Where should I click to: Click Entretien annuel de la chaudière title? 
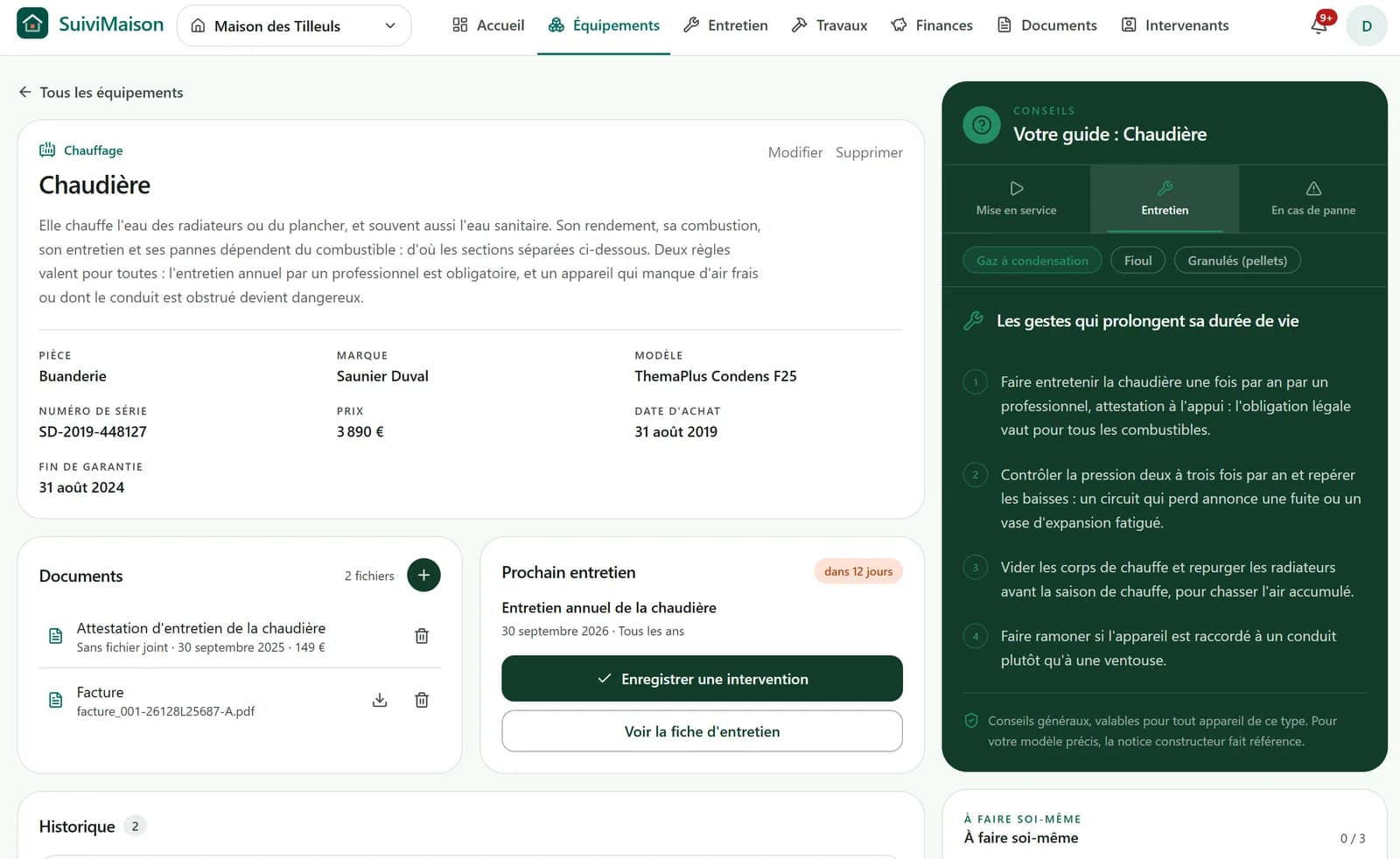click(x=609, y=608)
